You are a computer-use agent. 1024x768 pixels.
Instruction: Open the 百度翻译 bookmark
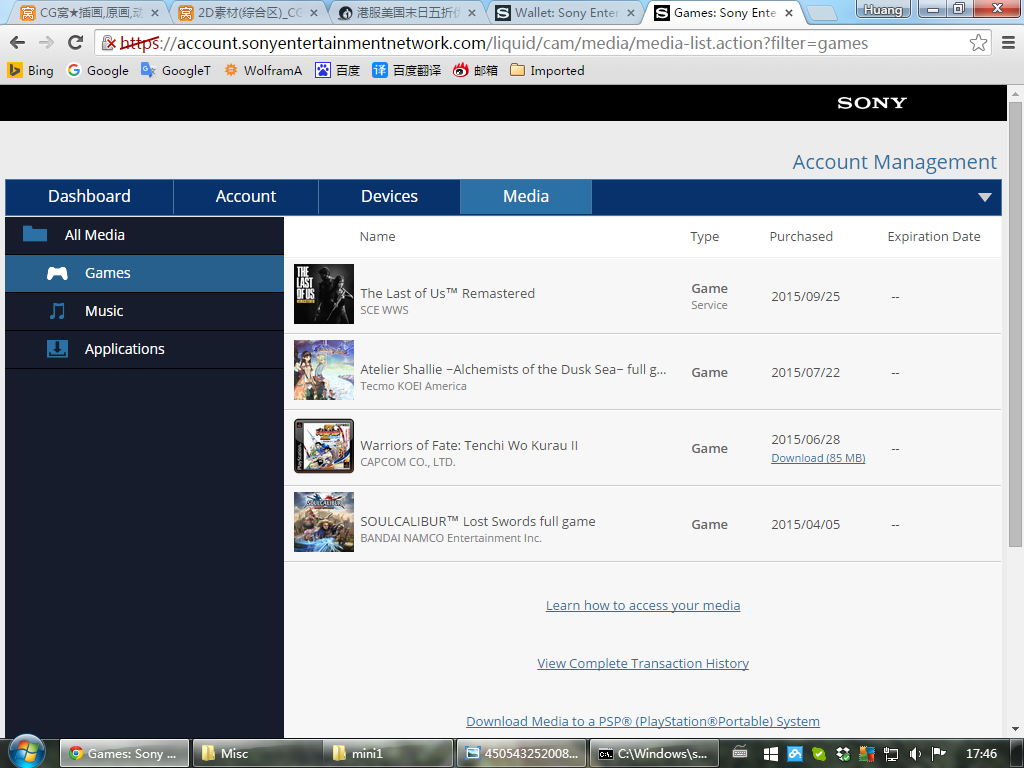coord(406,71)
